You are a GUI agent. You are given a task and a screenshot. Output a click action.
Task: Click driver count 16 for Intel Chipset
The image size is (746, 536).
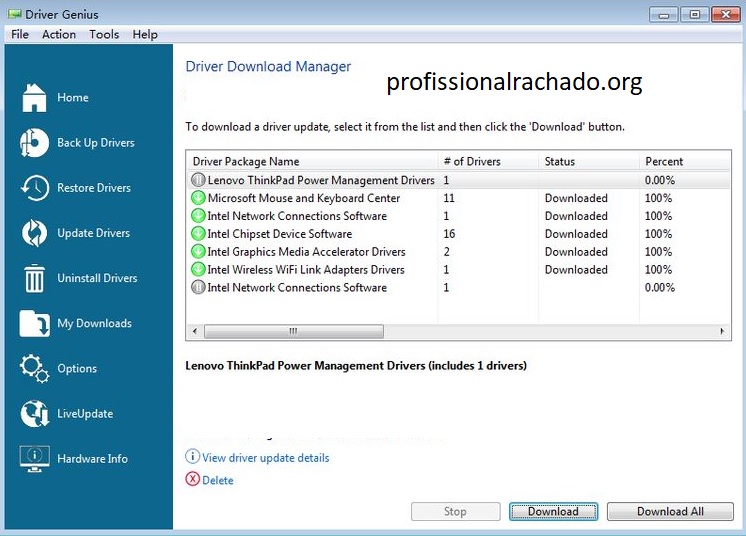tap(449, 234)
